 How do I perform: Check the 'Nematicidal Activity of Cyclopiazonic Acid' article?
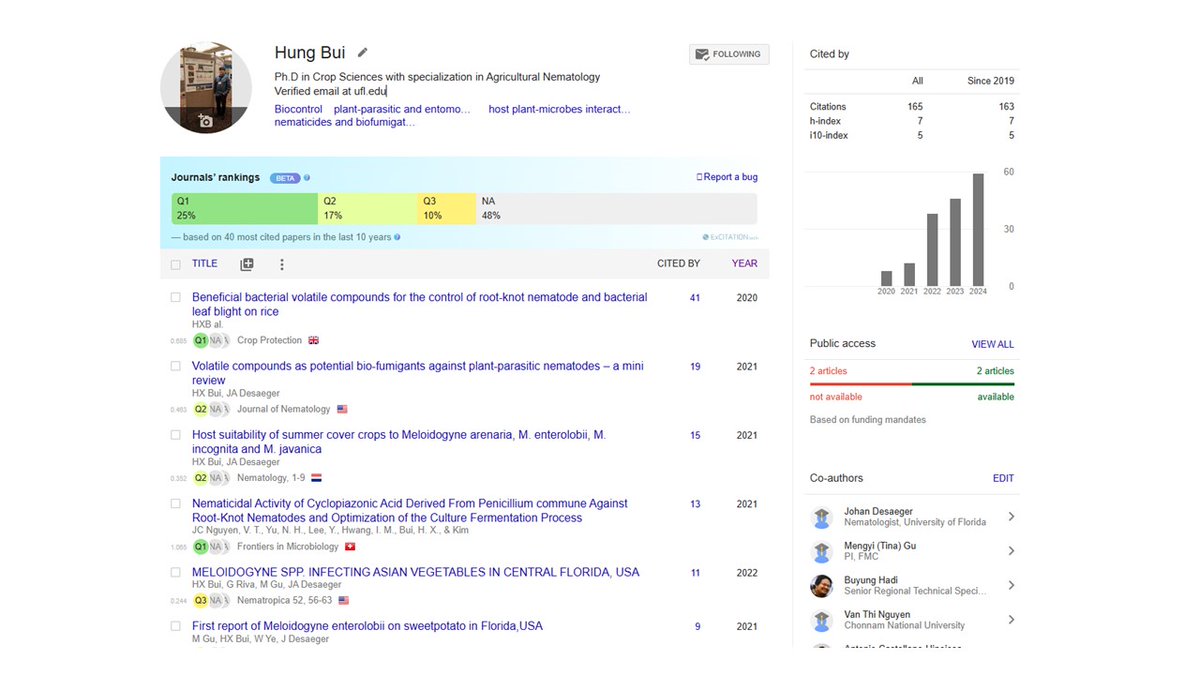coord(176,504)
